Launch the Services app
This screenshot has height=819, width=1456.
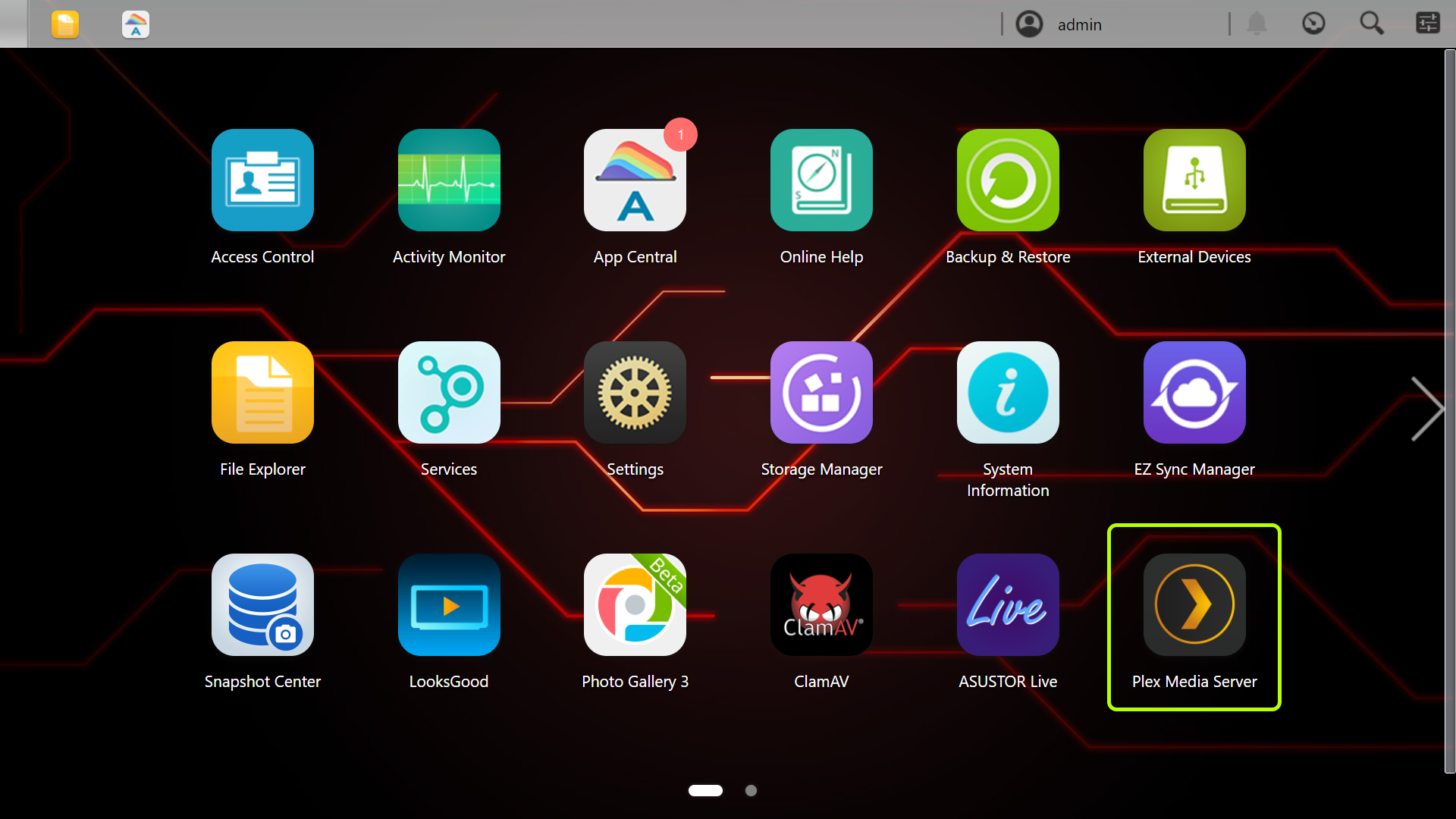[449, 393]
